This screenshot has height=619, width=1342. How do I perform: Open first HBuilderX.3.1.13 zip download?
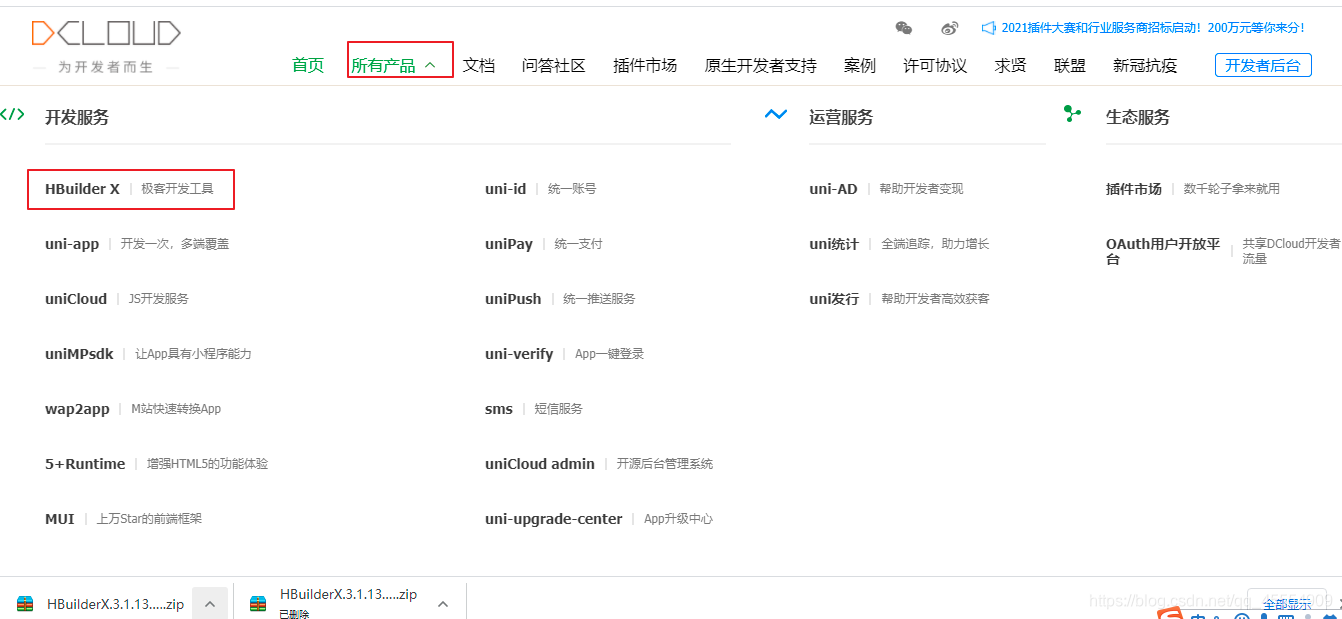115,604
